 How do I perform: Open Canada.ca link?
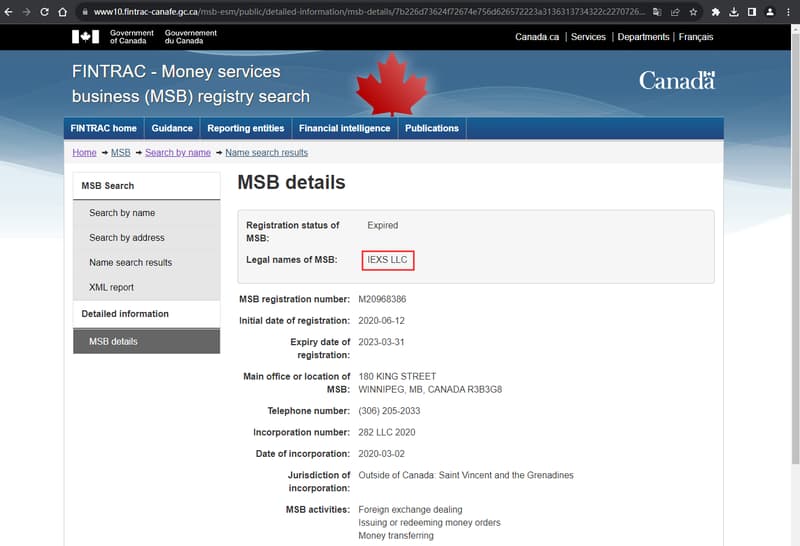point(537,37)
